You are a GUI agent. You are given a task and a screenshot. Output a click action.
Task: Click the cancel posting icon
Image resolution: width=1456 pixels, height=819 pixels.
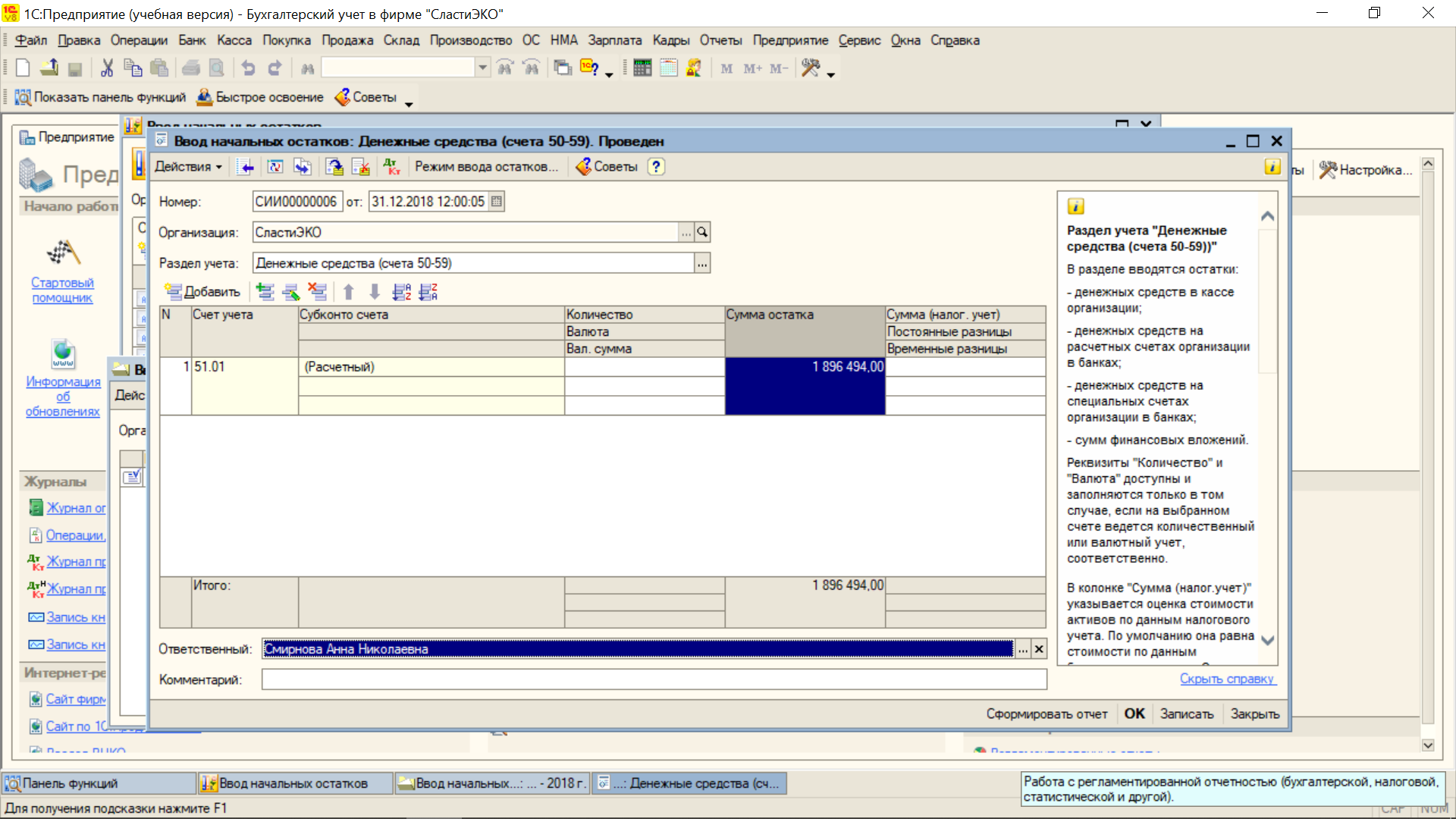pos(361,167)
